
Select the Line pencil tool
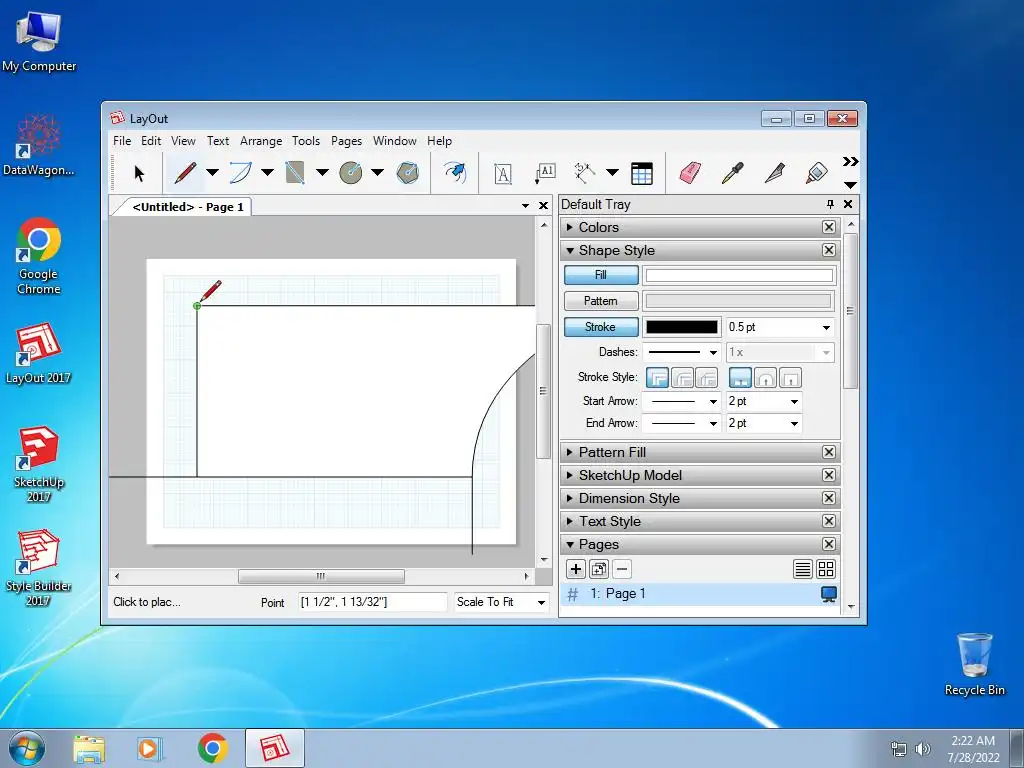pos(185,173)
